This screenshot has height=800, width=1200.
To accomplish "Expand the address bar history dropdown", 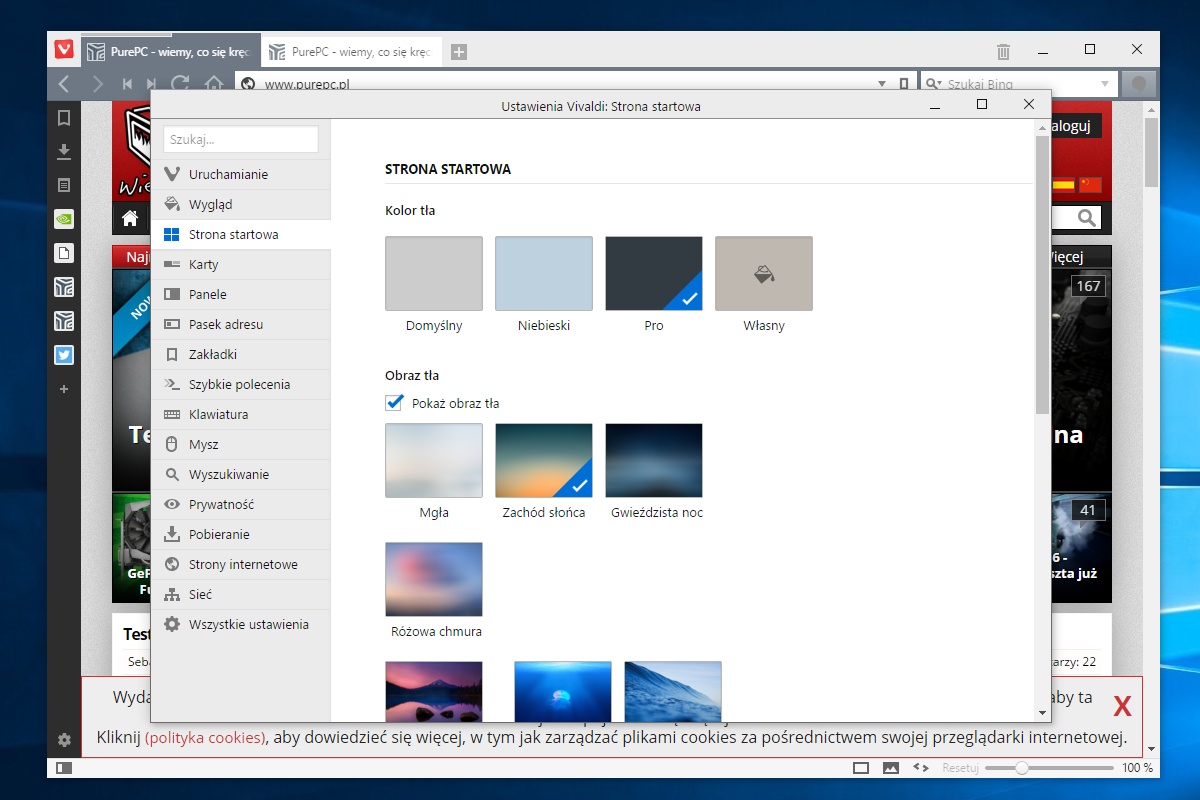I will [x=881, y=84].
